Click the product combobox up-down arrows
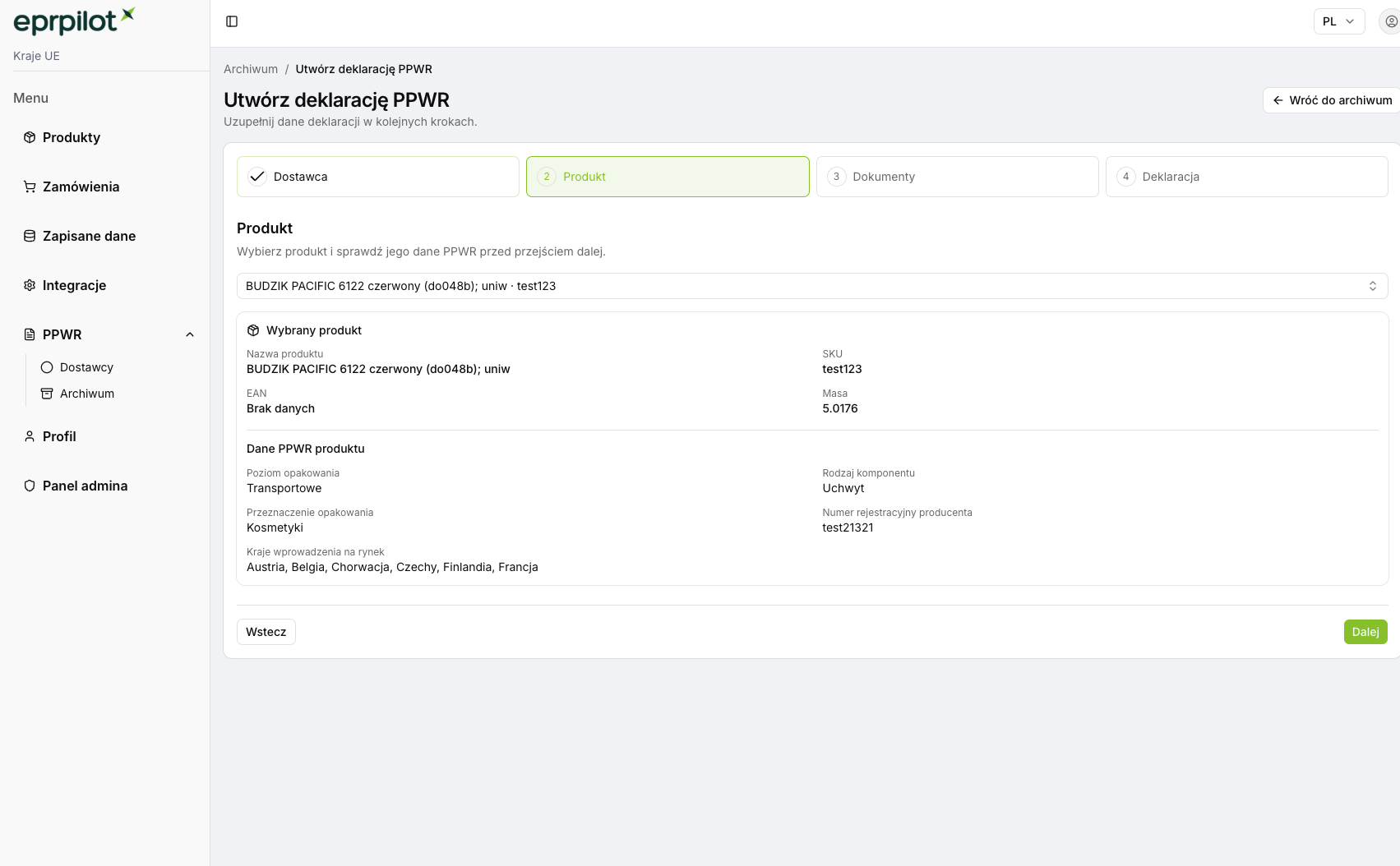The image size is (1400, 866). click(x=1373, y=286)
